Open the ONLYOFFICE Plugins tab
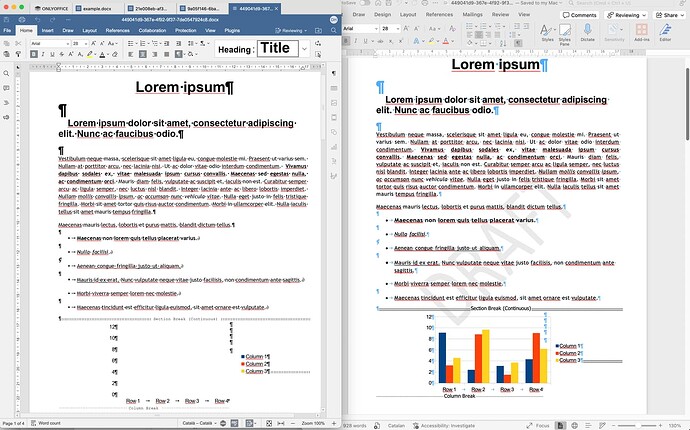This screenshot has height=430, width=690. click(232, 30)
